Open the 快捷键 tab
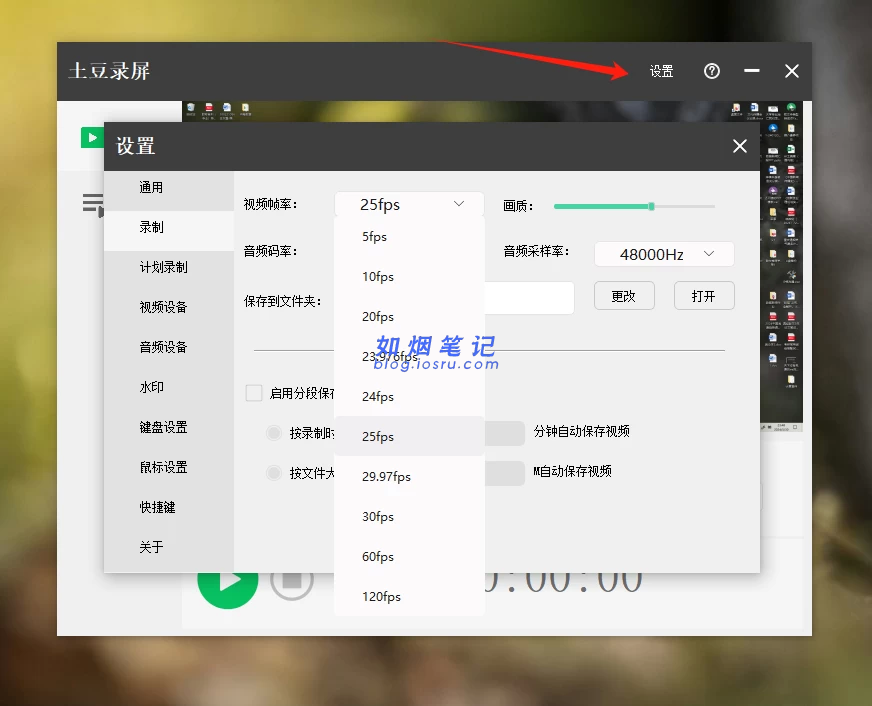 pos(169,508)
